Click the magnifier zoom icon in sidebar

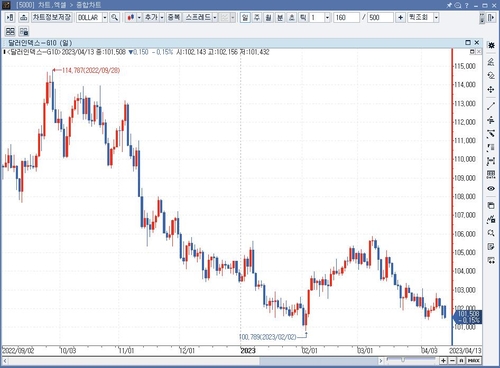491,233
